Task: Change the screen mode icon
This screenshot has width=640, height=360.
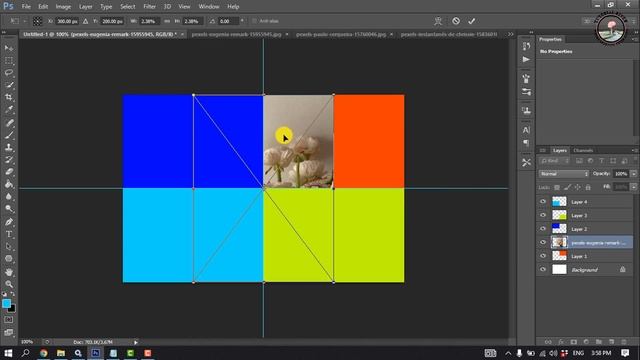Action: pos(9,332)
